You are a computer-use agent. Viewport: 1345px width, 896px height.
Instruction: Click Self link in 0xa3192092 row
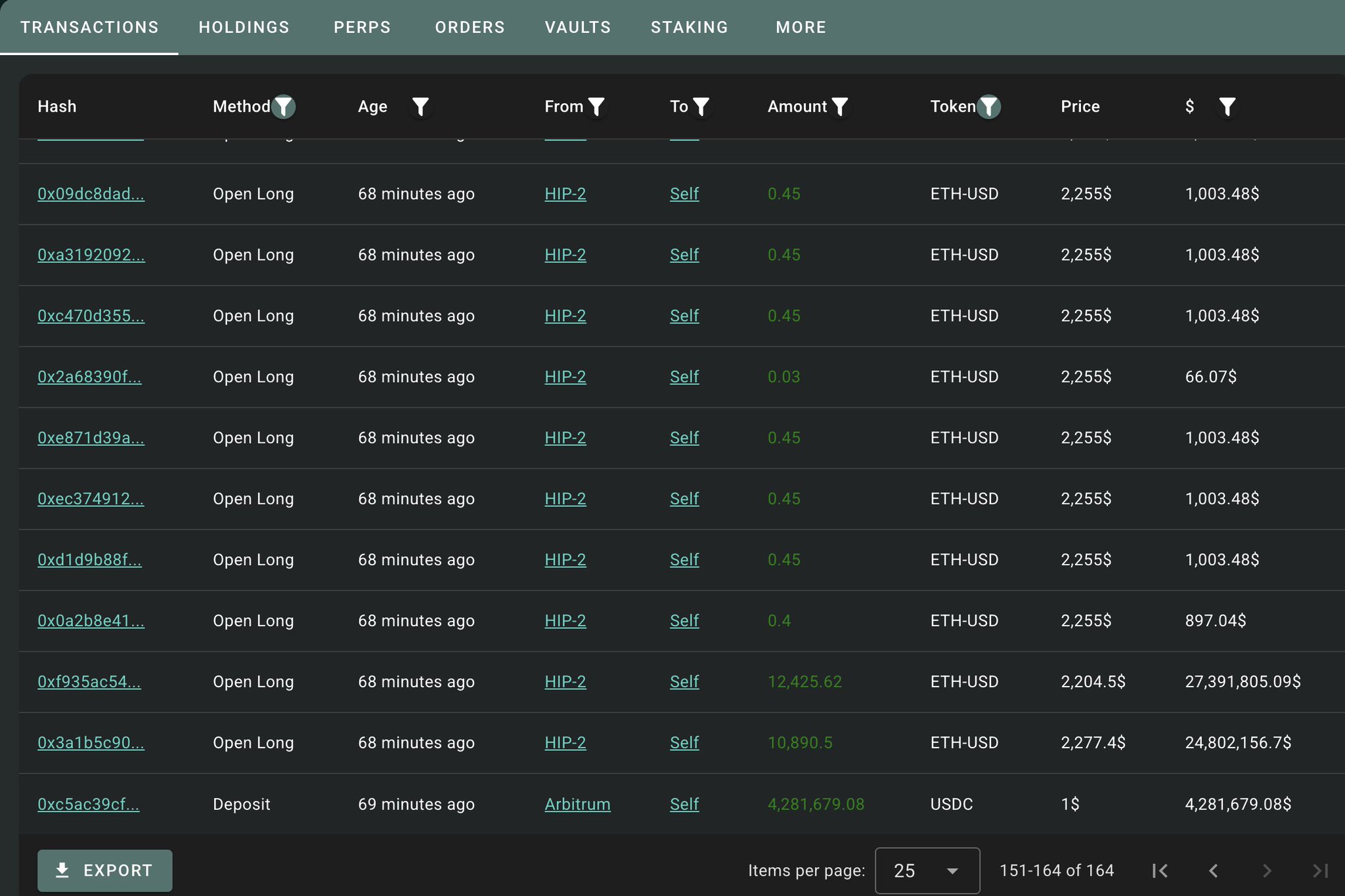click(x=684, y=255)
